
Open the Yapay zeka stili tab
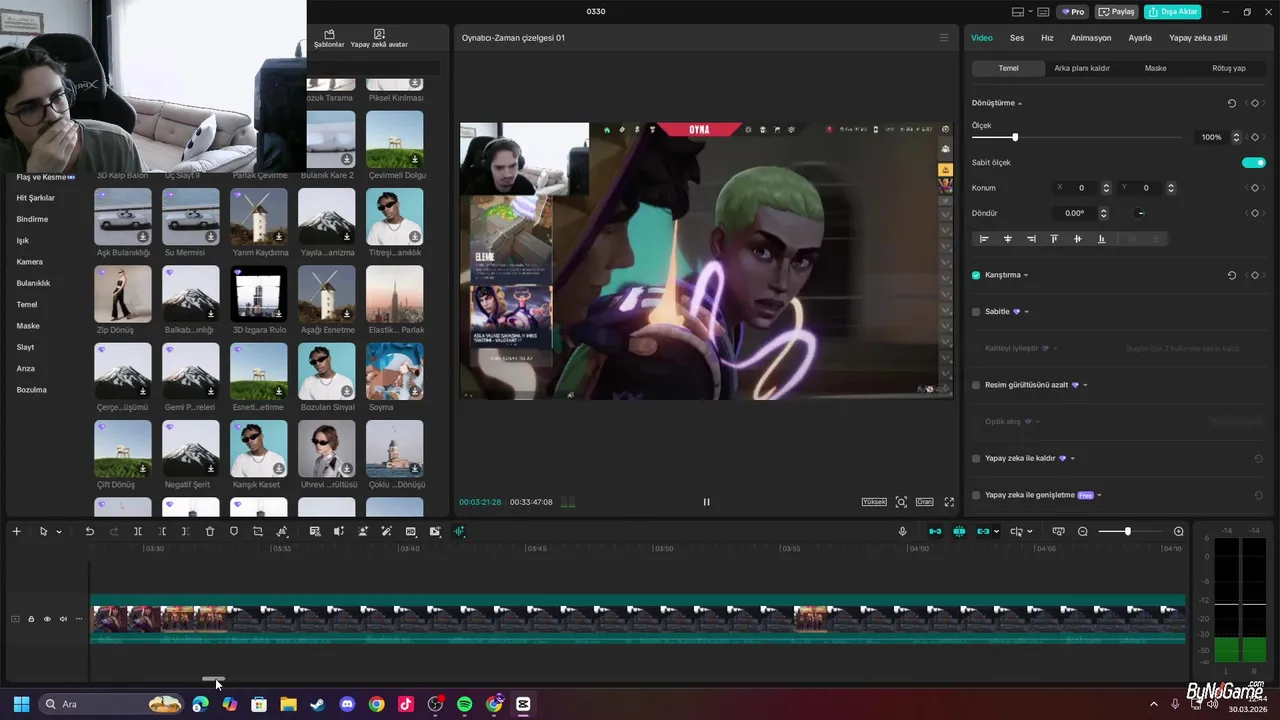pyautogui.click(x=1198, y=38)
